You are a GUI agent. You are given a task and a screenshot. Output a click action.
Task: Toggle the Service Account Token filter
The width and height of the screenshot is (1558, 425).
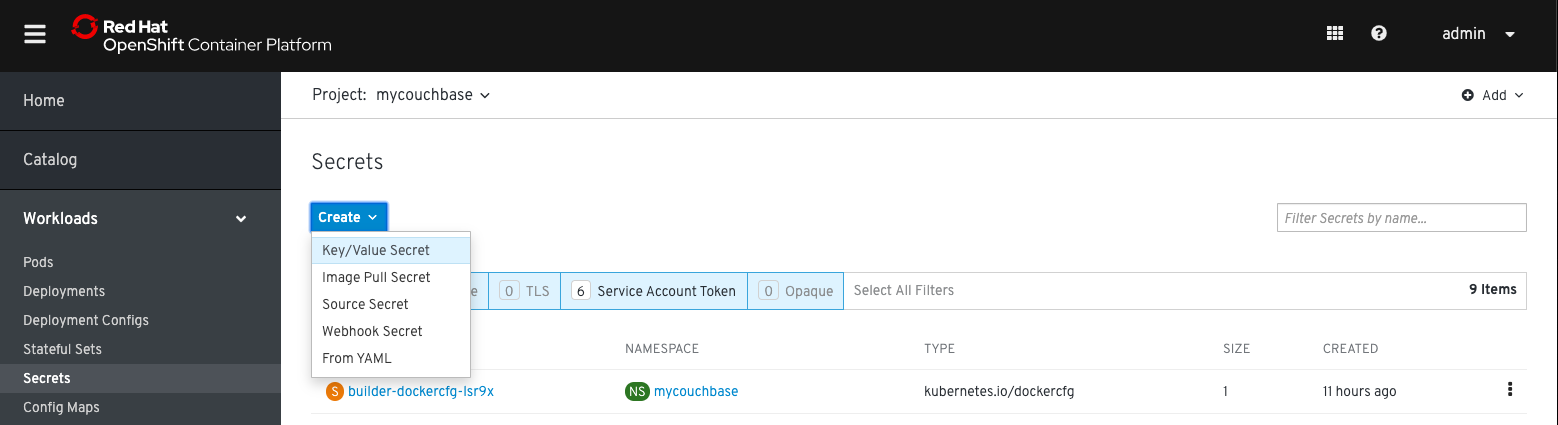point(654,291)
